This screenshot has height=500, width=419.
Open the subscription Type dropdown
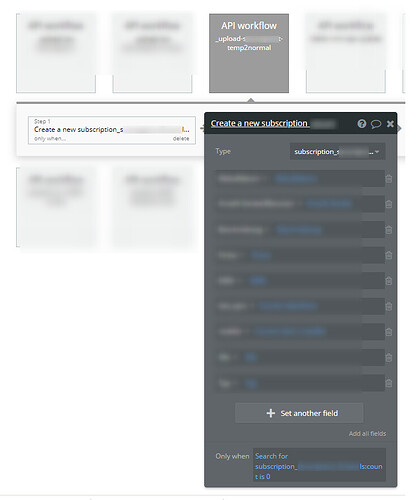[x=337, y=152]
